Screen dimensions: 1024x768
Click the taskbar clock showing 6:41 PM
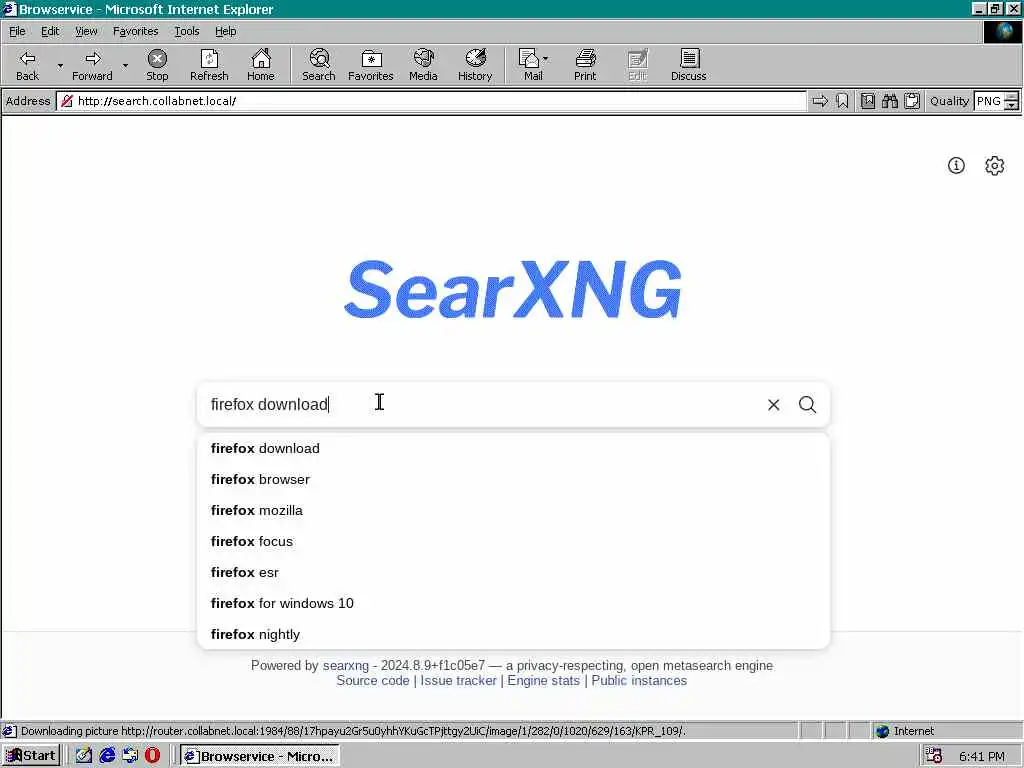(982, 756)
